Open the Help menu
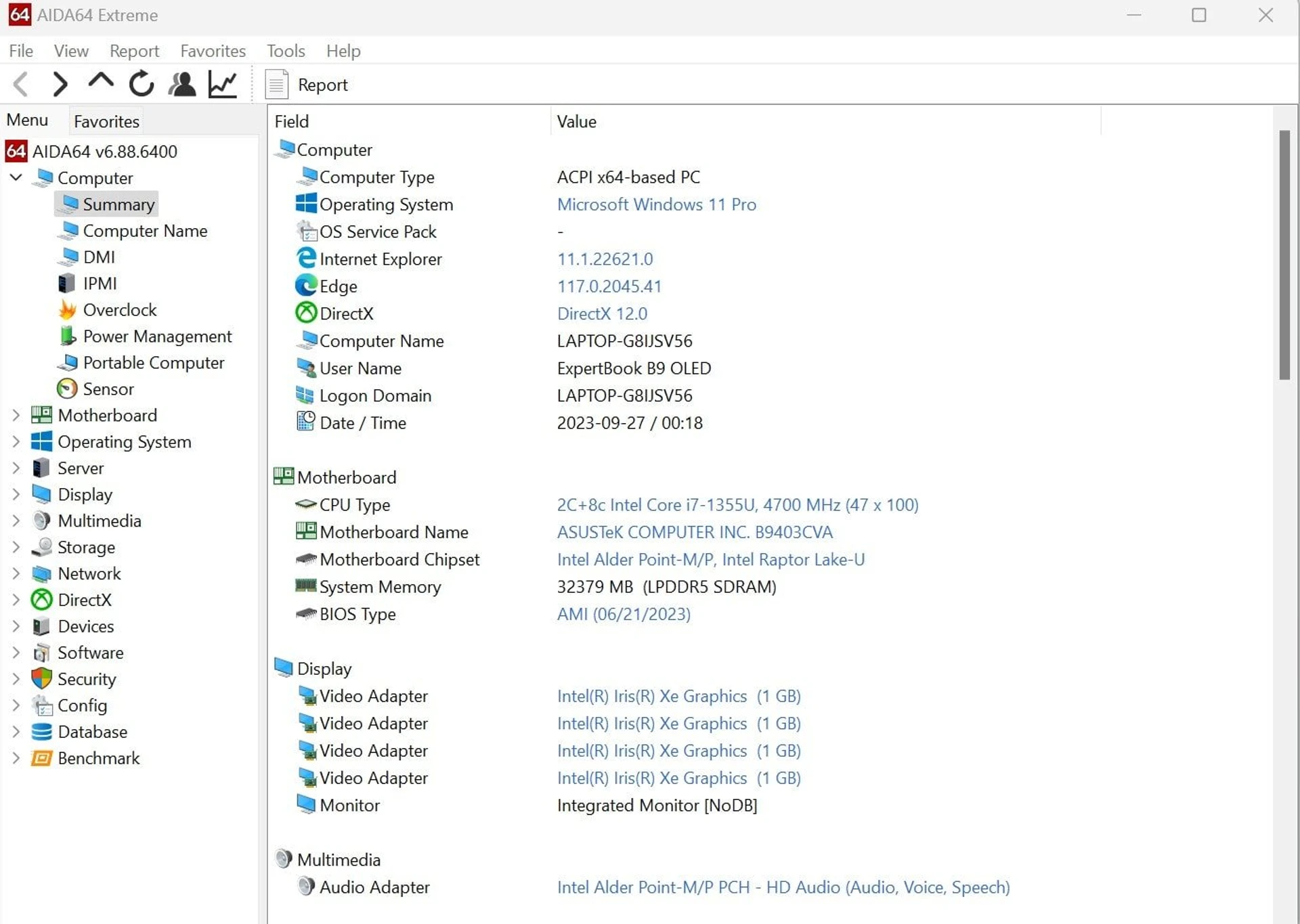This screenshot has height=924, width=1300. tap(343, 51)
